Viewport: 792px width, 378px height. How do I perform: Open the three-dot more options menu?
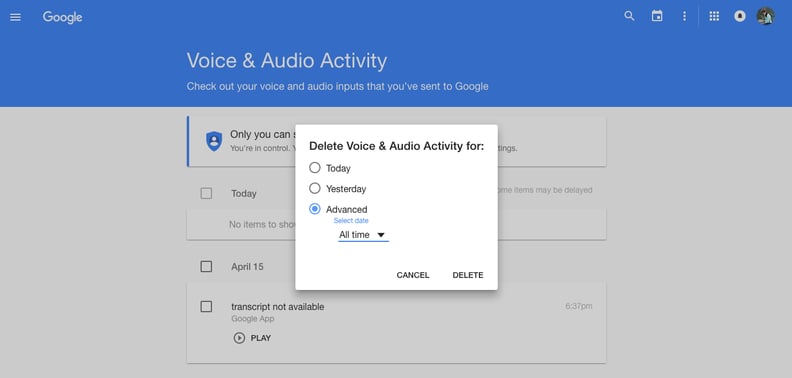click(684, 16)
